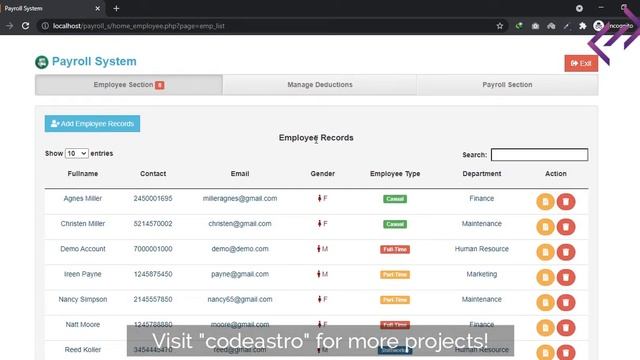640x360 pixels.
Task: Open the Manage Deductions tab
Action: pos(320,85)
